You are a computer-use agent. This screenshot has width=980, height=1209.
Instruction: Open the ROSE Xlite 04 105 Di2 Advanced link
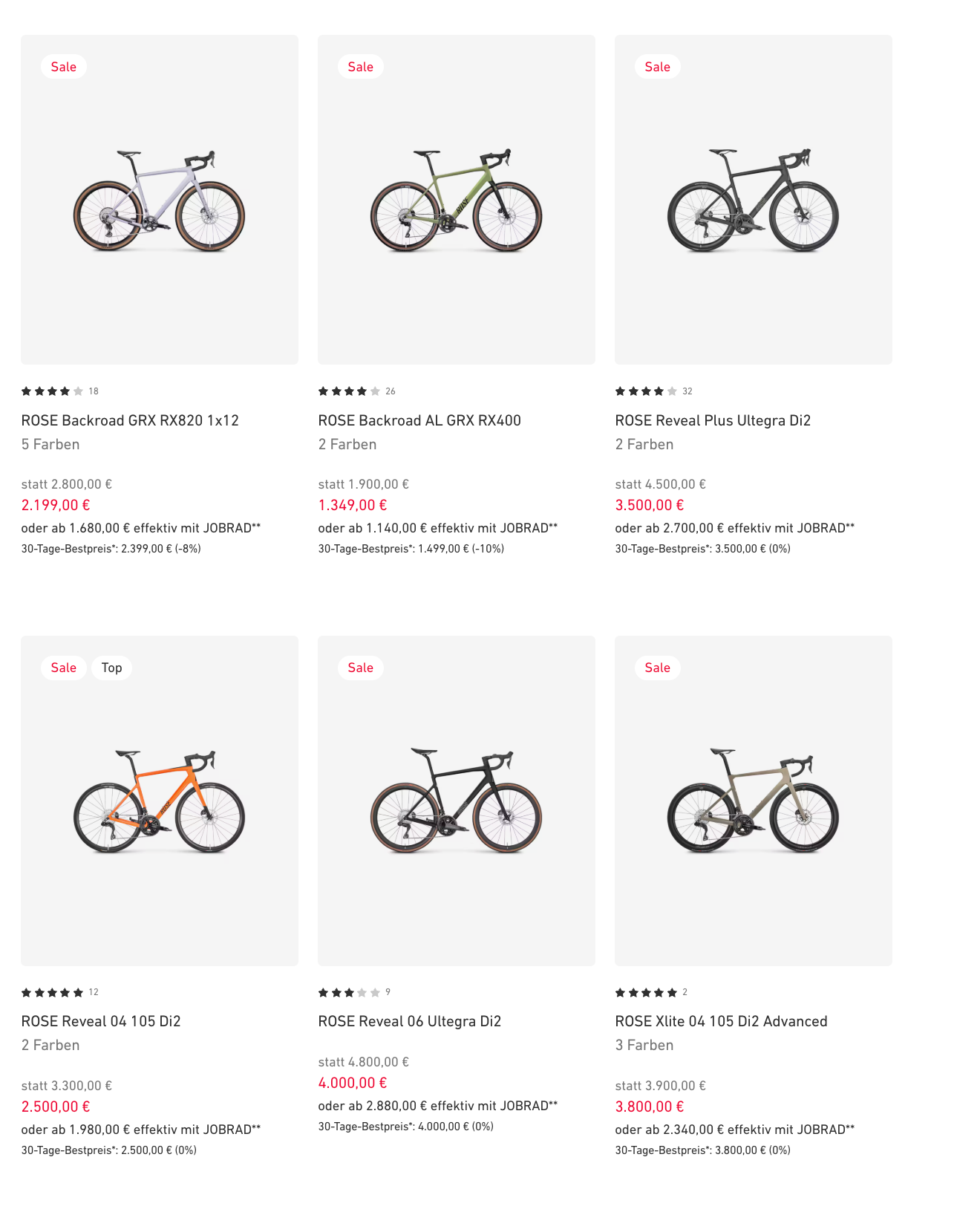(721, 1021)
